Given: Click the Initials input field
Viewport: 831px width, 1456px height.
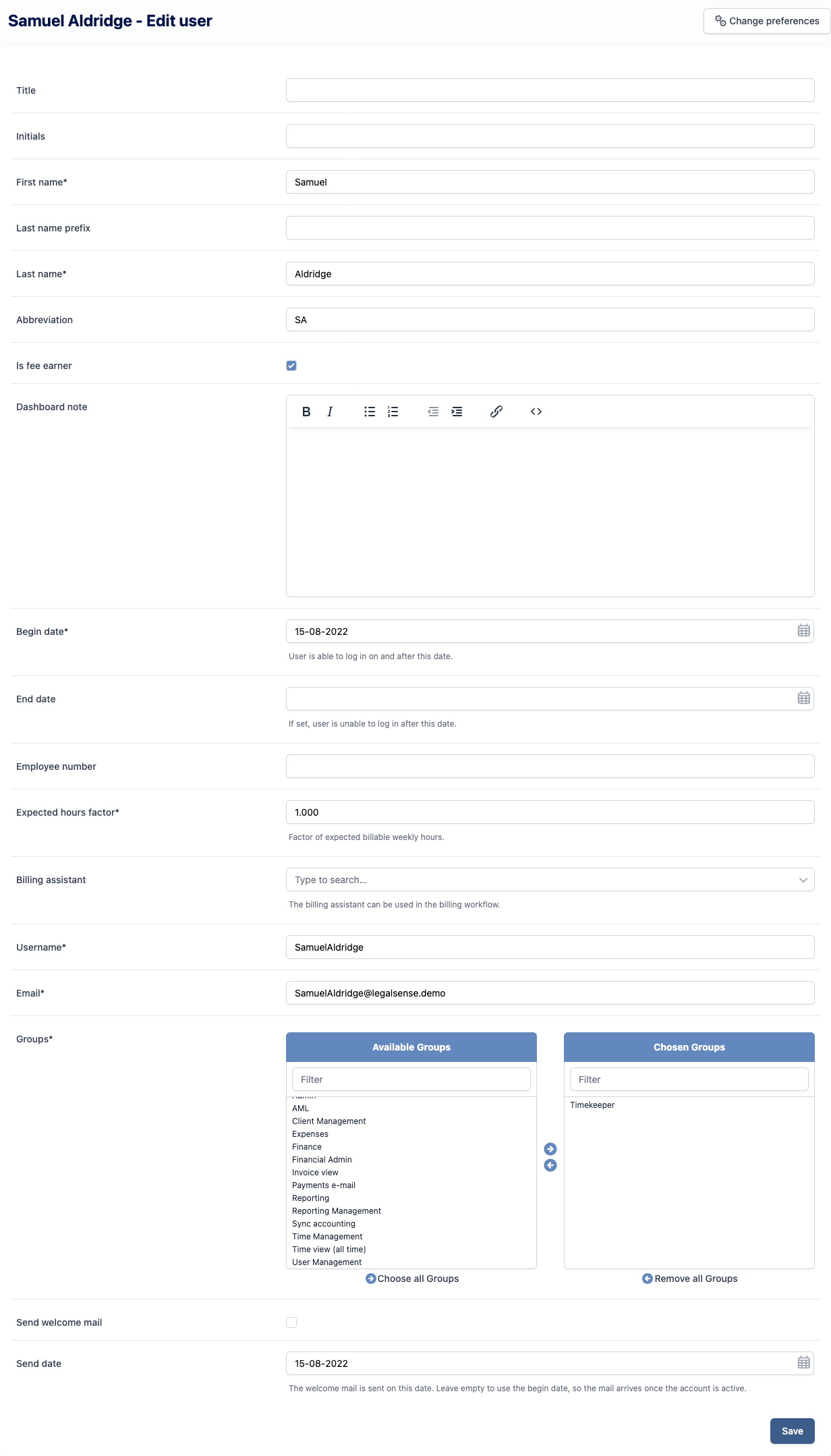Looking at the screenshot, I should [x=550, y=136].
